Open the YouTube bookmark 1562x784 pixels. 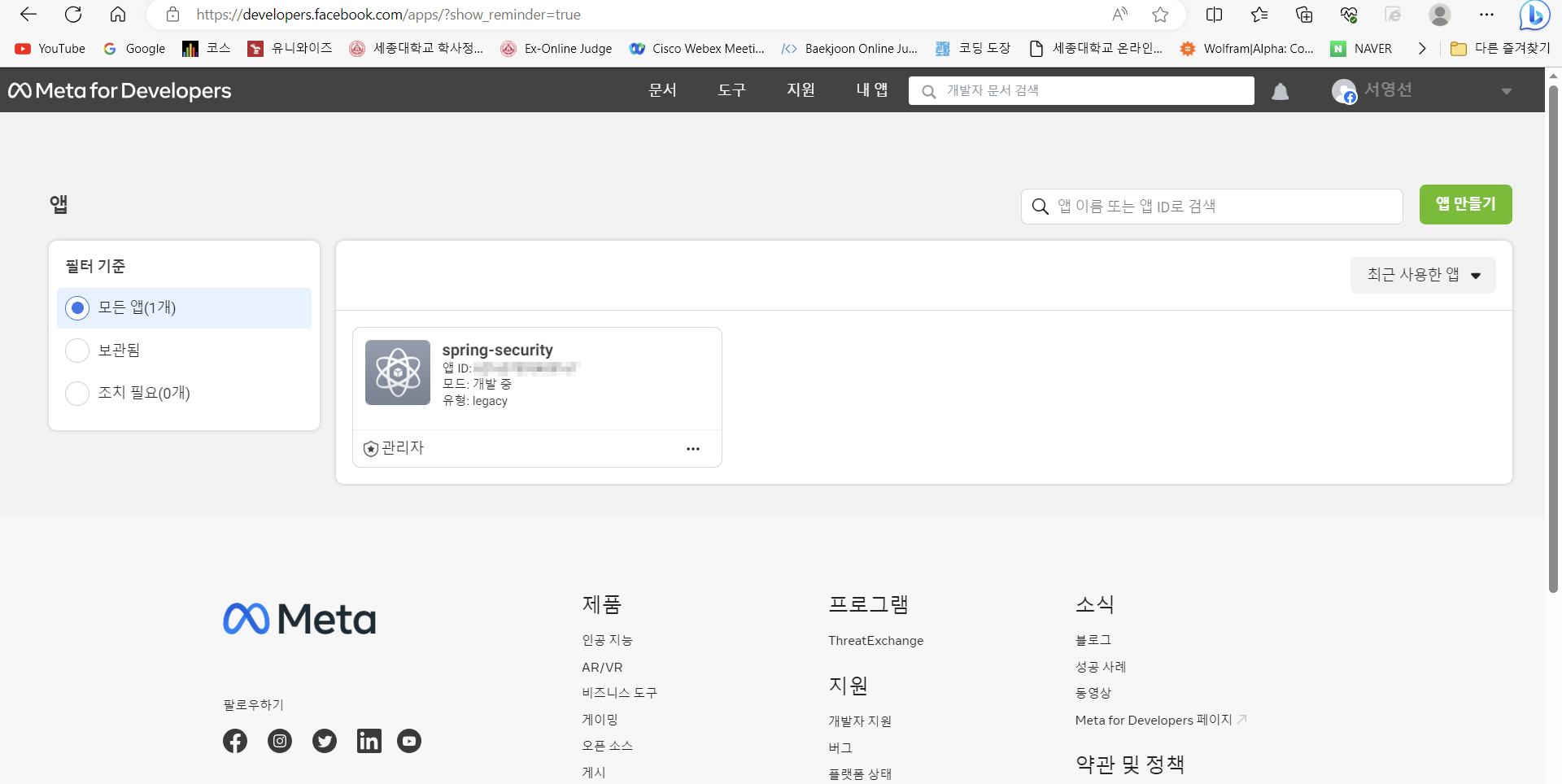click(50, 49)
